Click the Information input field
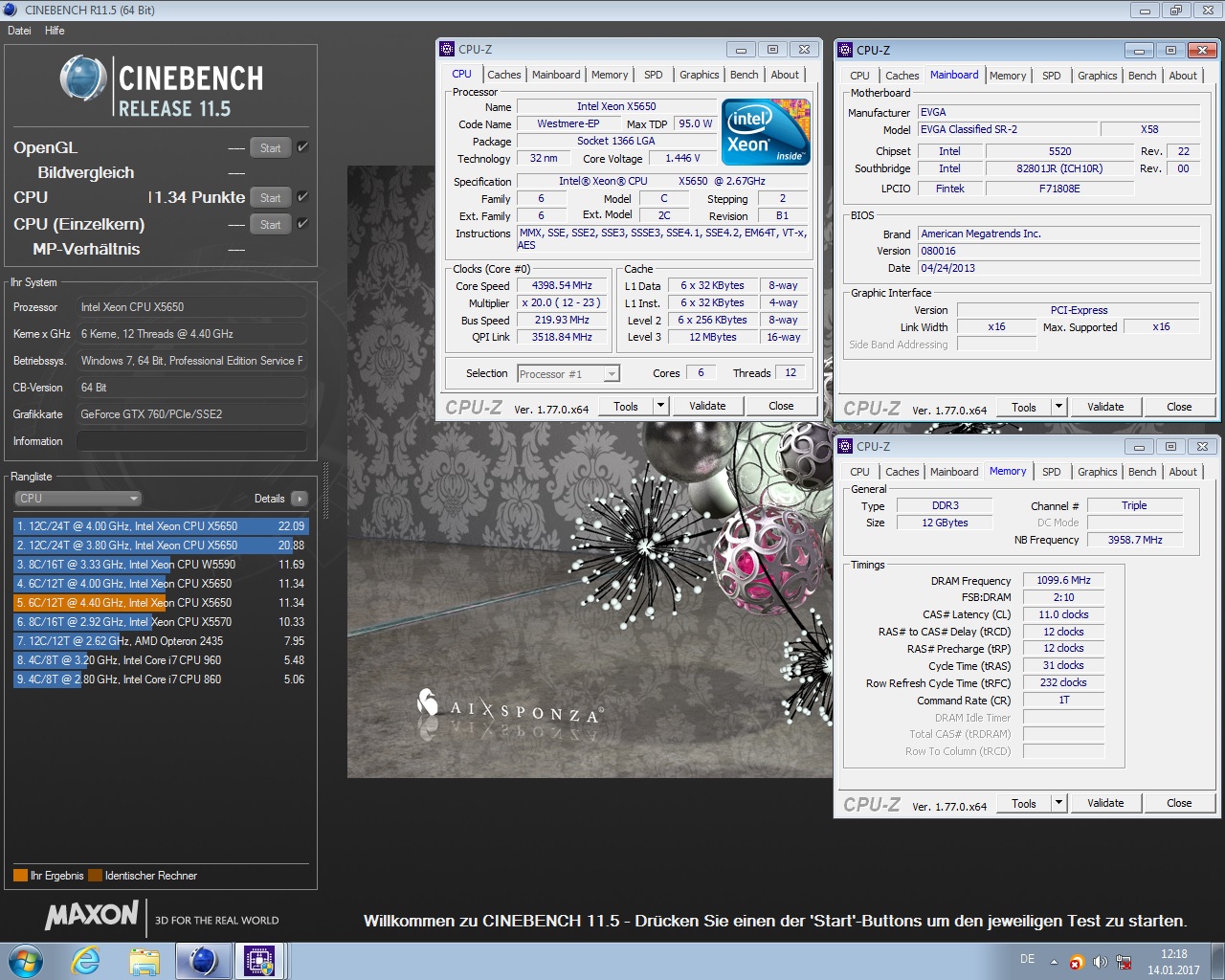The width and height of the screenshot is (1225, 980). (x=191, y=441)
